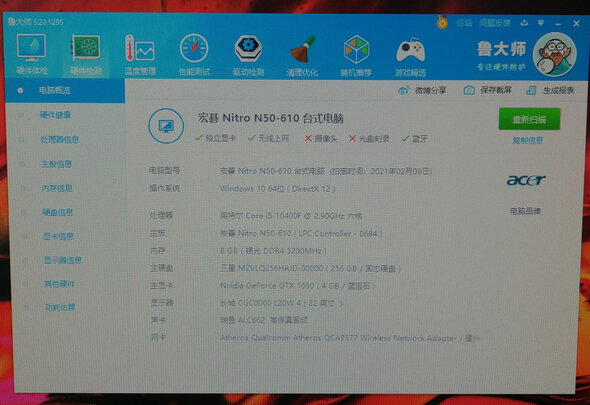Close the 鲁大师 window
The width and height of the screenshot is (590, 405).
tap(576, 24)
